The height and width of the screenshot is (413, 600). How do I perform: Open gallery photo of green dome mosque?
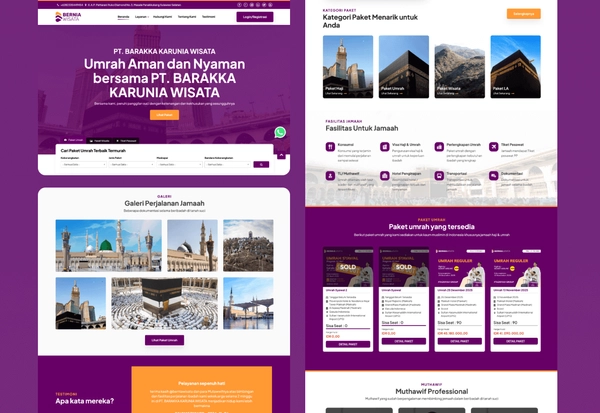(109, 245)
